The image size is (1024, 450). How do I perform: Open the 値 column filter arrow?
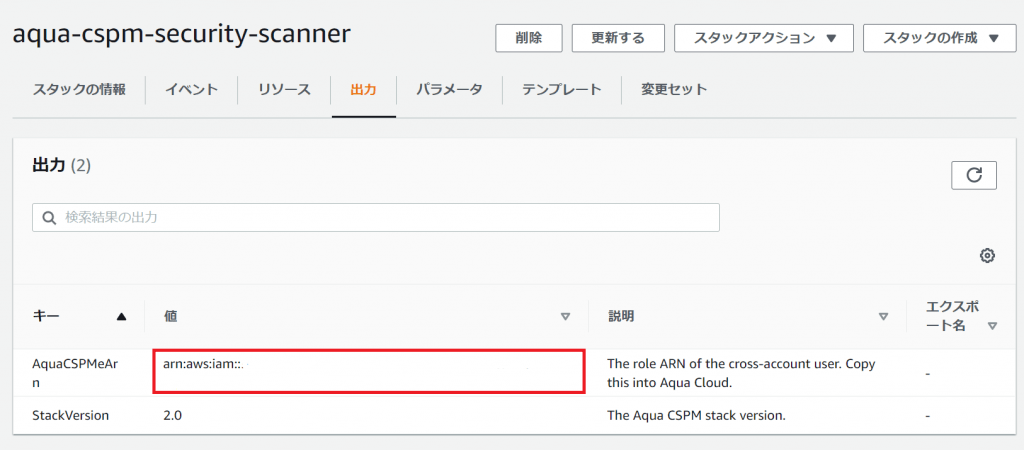566,317
